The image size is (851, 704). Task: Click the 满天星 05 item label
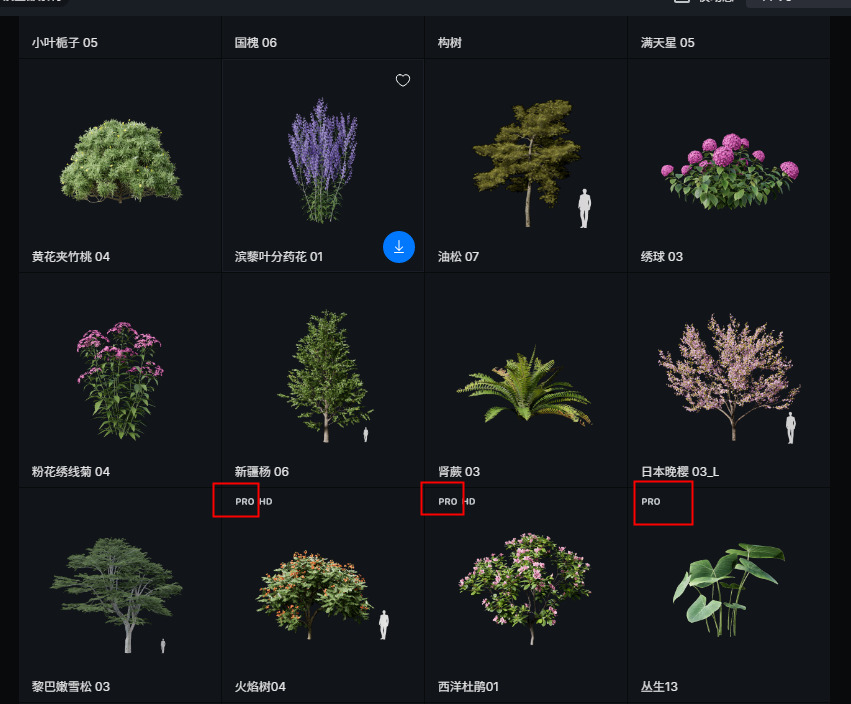[667, 43]
